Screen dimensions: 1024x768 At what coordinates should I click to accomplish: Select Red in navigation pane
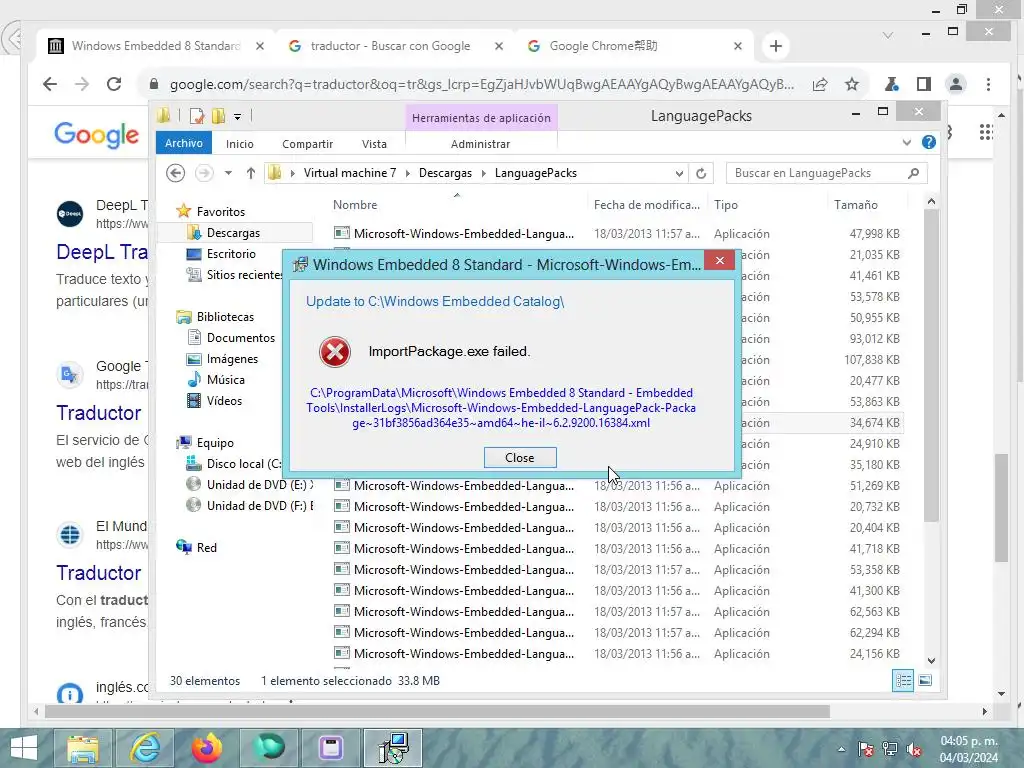206,547
